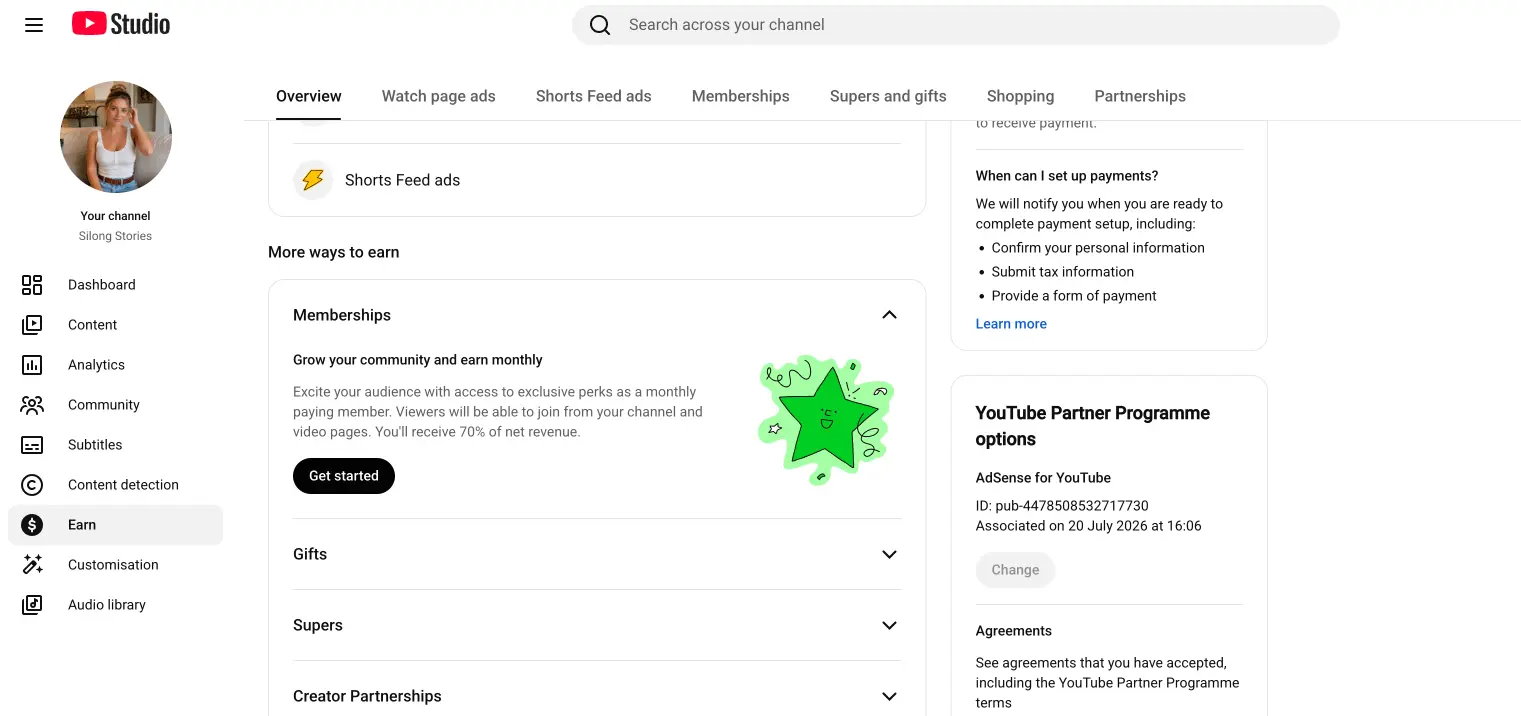Click the Shorts Feed ads lightning icon
Screen dimensions: 1521x716
(313, 180)
